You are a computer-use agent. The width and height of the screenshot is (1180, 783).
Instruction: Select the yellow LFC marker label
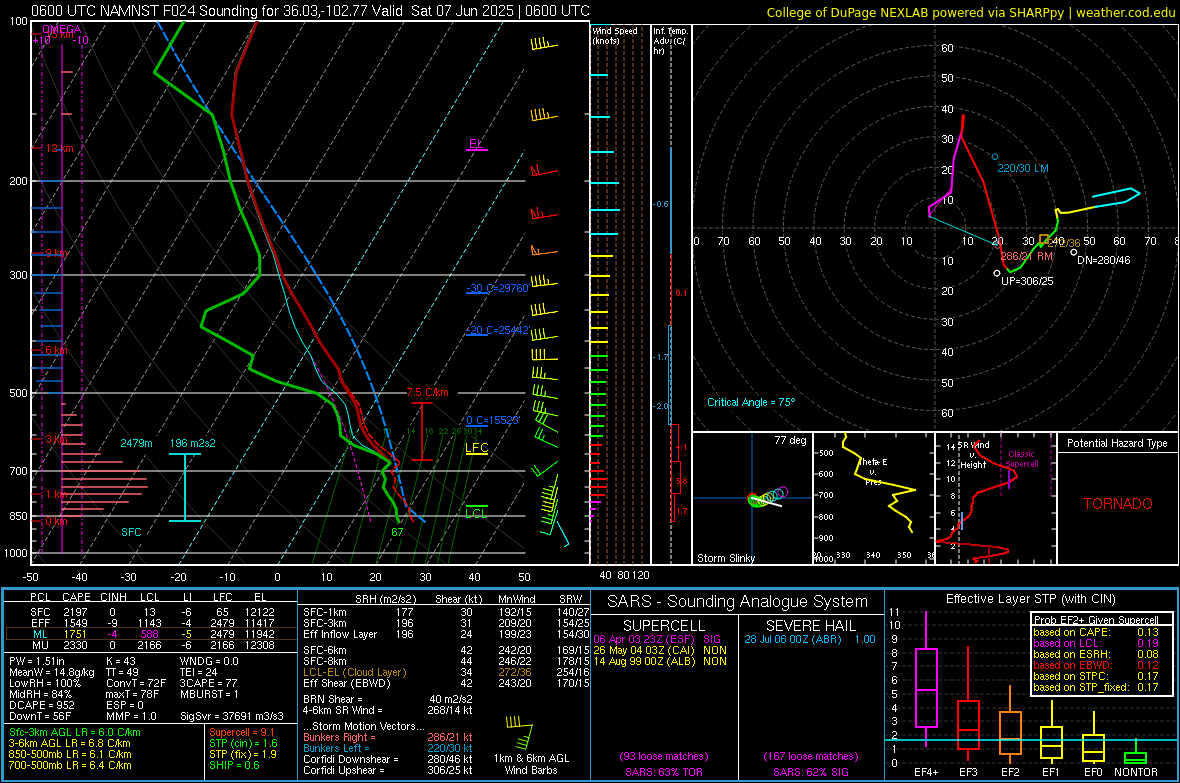[476, 448]
